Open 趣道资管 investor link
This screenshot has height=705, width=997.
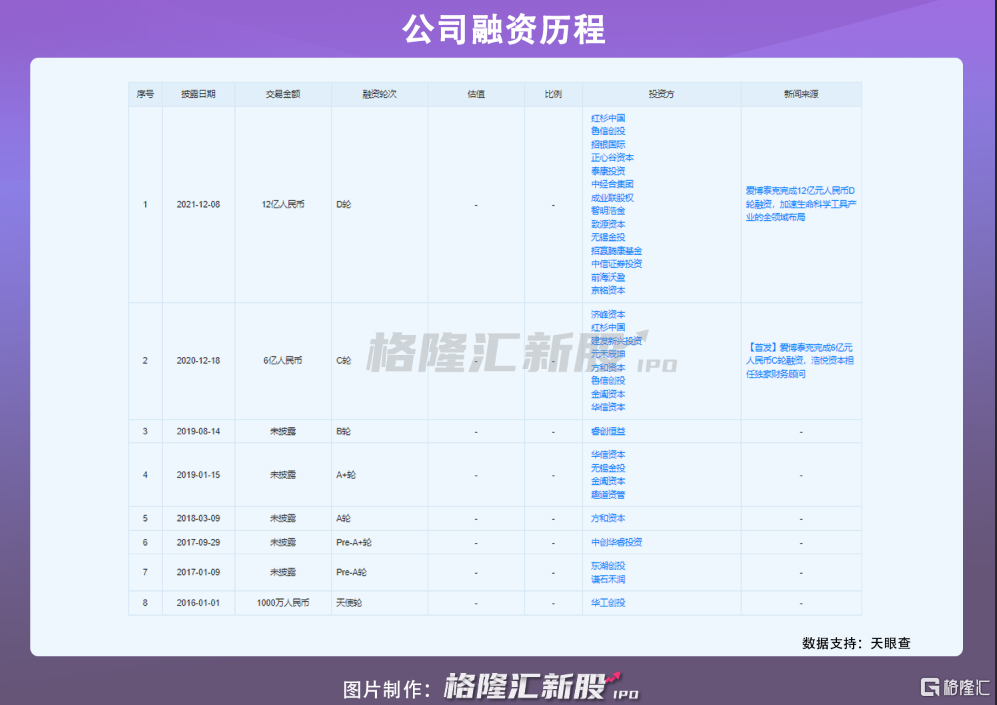[x=608, y=495]
